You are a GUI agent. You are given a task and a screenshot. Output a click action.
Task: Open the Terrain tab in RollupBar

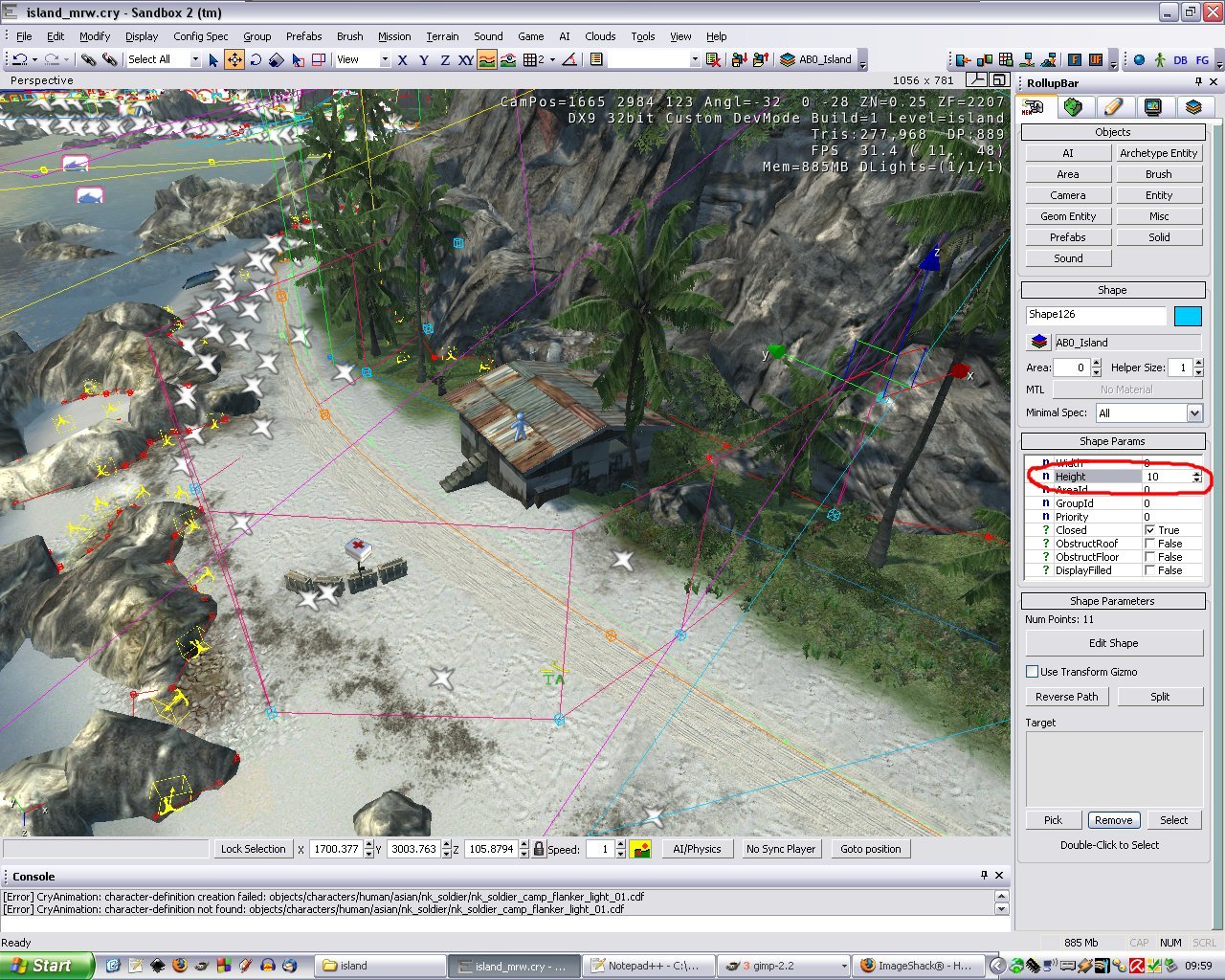point(1073,107)
